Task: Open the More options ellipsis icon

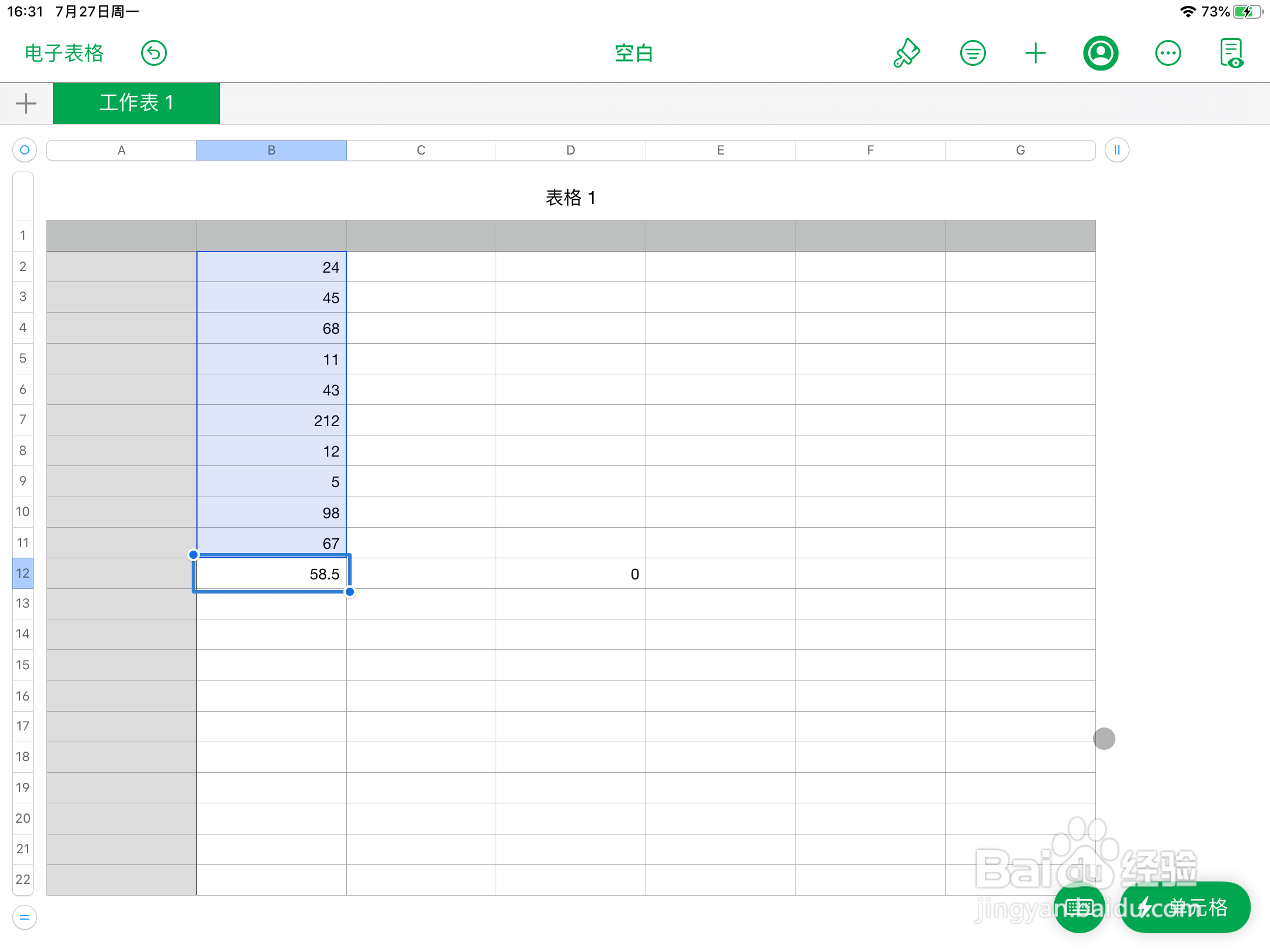Action: [x=1168, y=53]
